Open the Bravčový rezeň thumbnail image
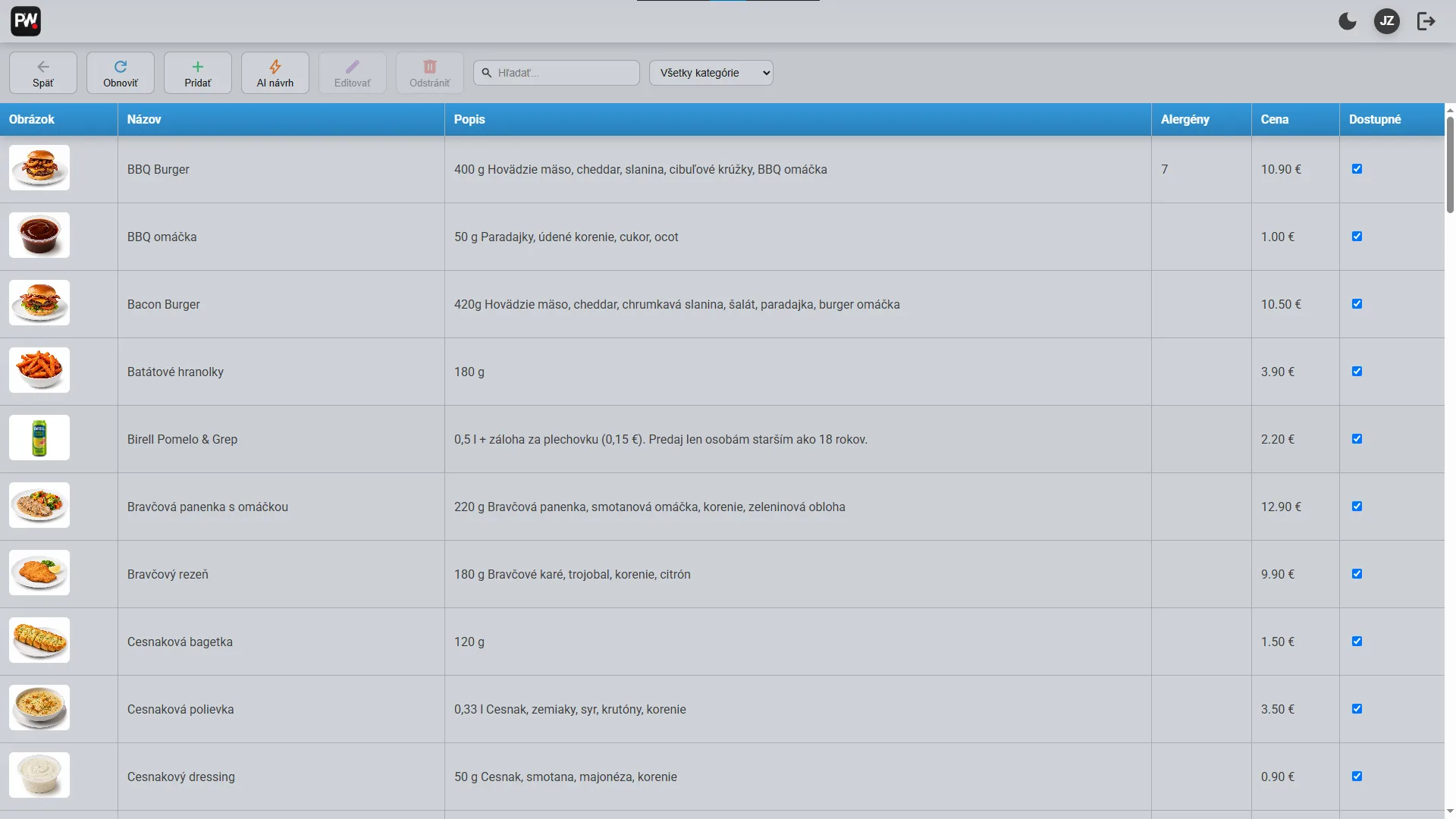 pos(39,573)
